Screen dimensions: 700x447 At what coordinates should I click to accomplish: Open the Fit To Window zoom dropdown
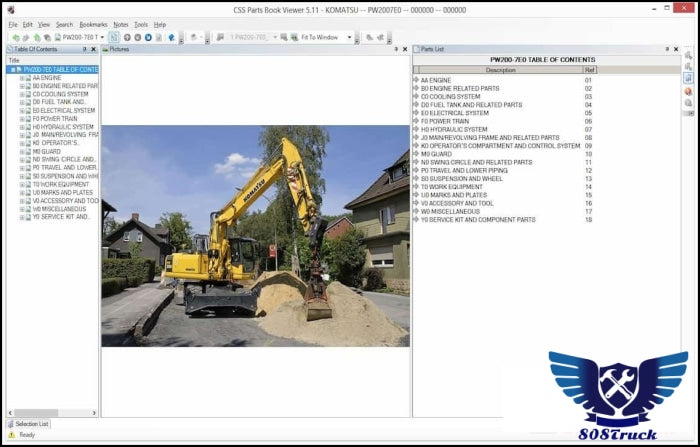pos(351,37)
